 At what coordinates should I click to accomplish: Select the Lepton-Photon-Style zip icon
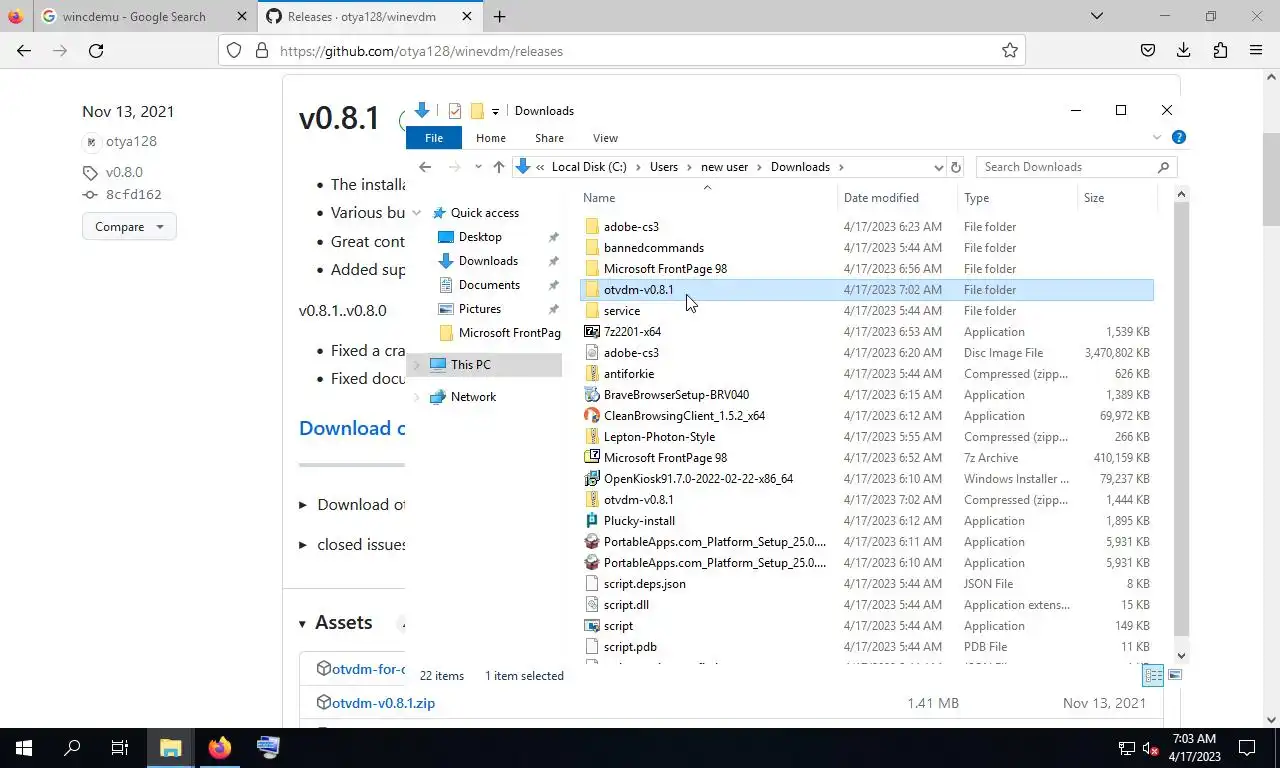click(592, 436)
